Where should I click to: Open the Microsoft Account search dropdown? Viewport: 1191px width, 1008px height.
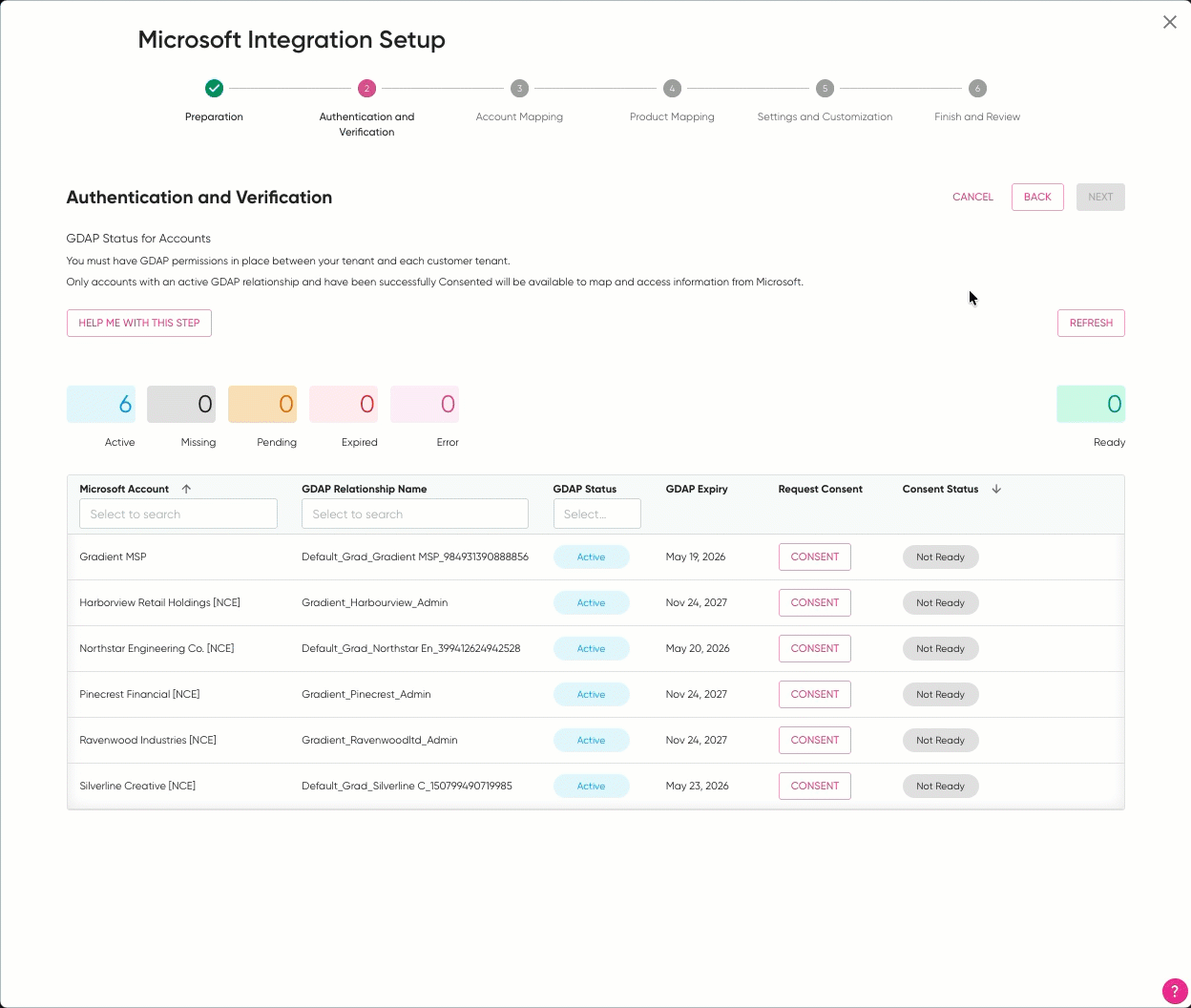[x=178, y=514]
